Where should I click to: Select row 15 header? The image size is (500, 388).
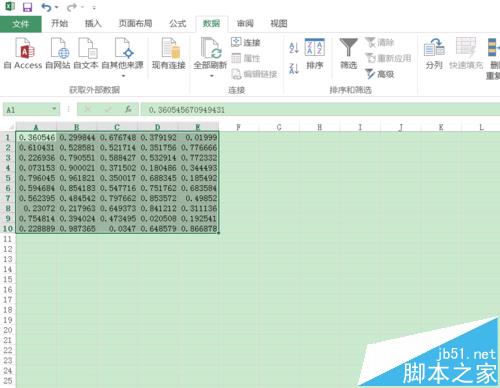click(8, 279)
